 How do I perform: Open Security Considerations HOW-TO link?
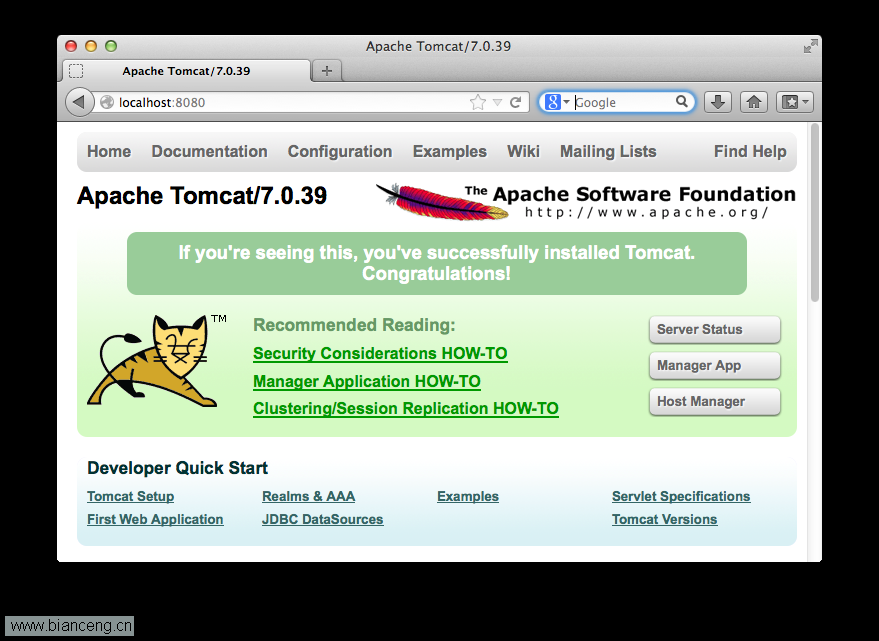pos(380,353)
